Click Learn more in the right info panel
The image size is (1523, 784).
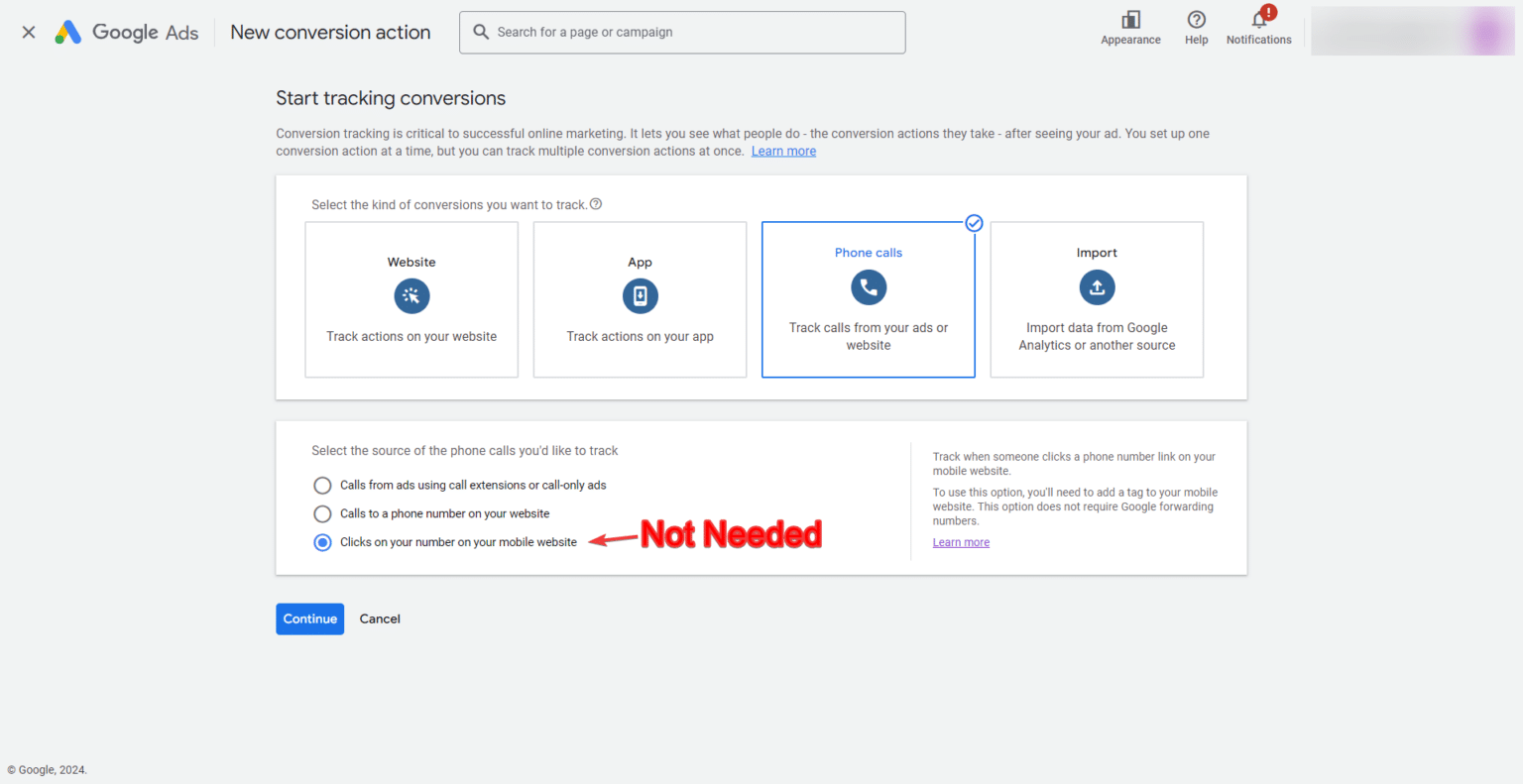[960, 541]
